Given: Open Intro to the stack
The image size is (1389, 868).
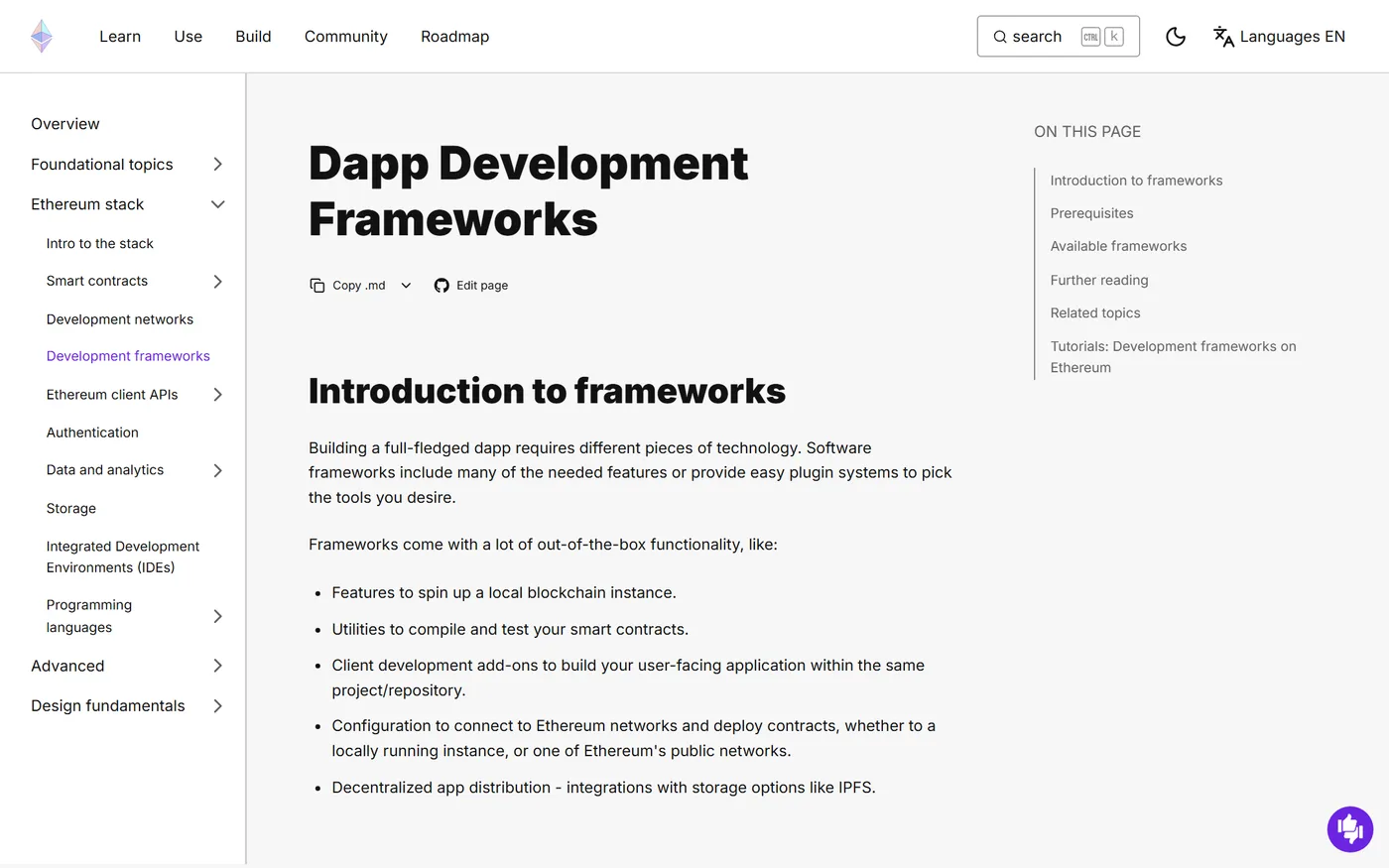Looking at the screenshot, I should point(100,244).
